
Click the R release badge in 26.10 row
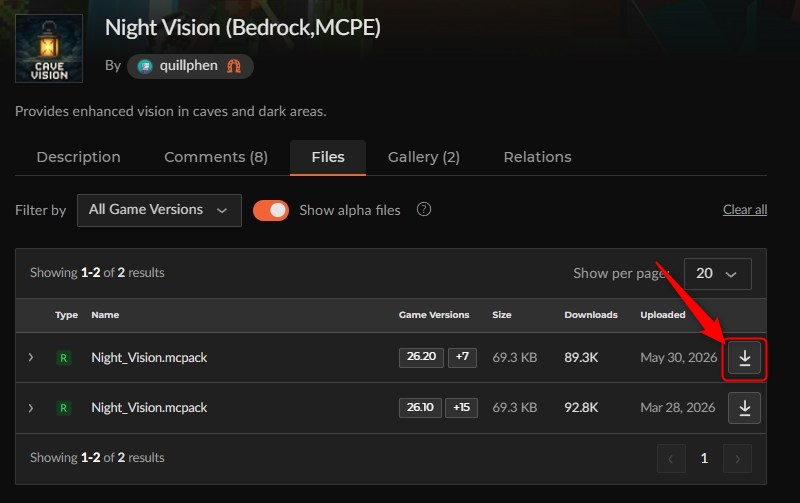(63, 408)
